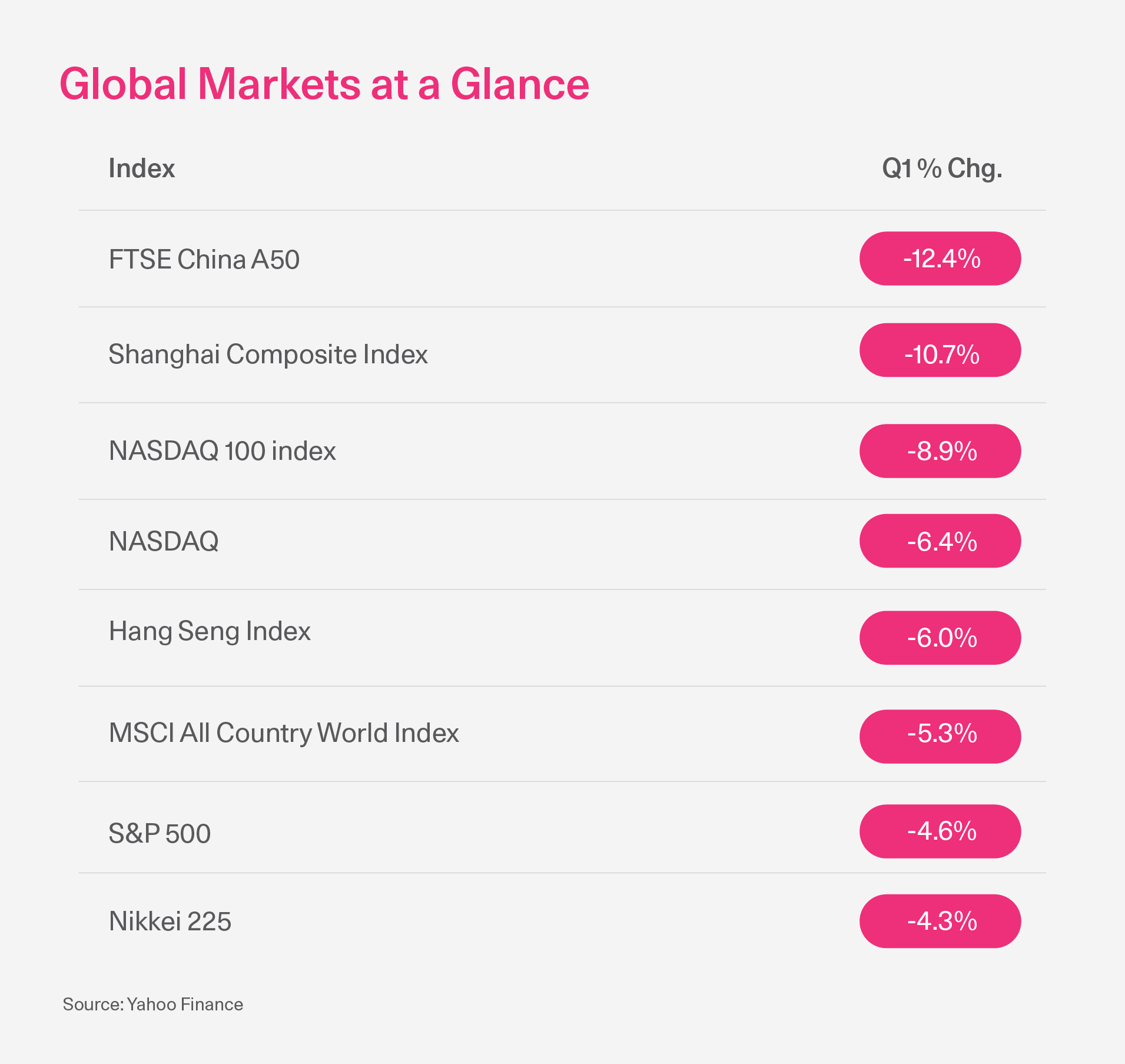1125x1064 pixels.
Task: Click the -4.6% pink badge
Action: [x=940, y=831]
